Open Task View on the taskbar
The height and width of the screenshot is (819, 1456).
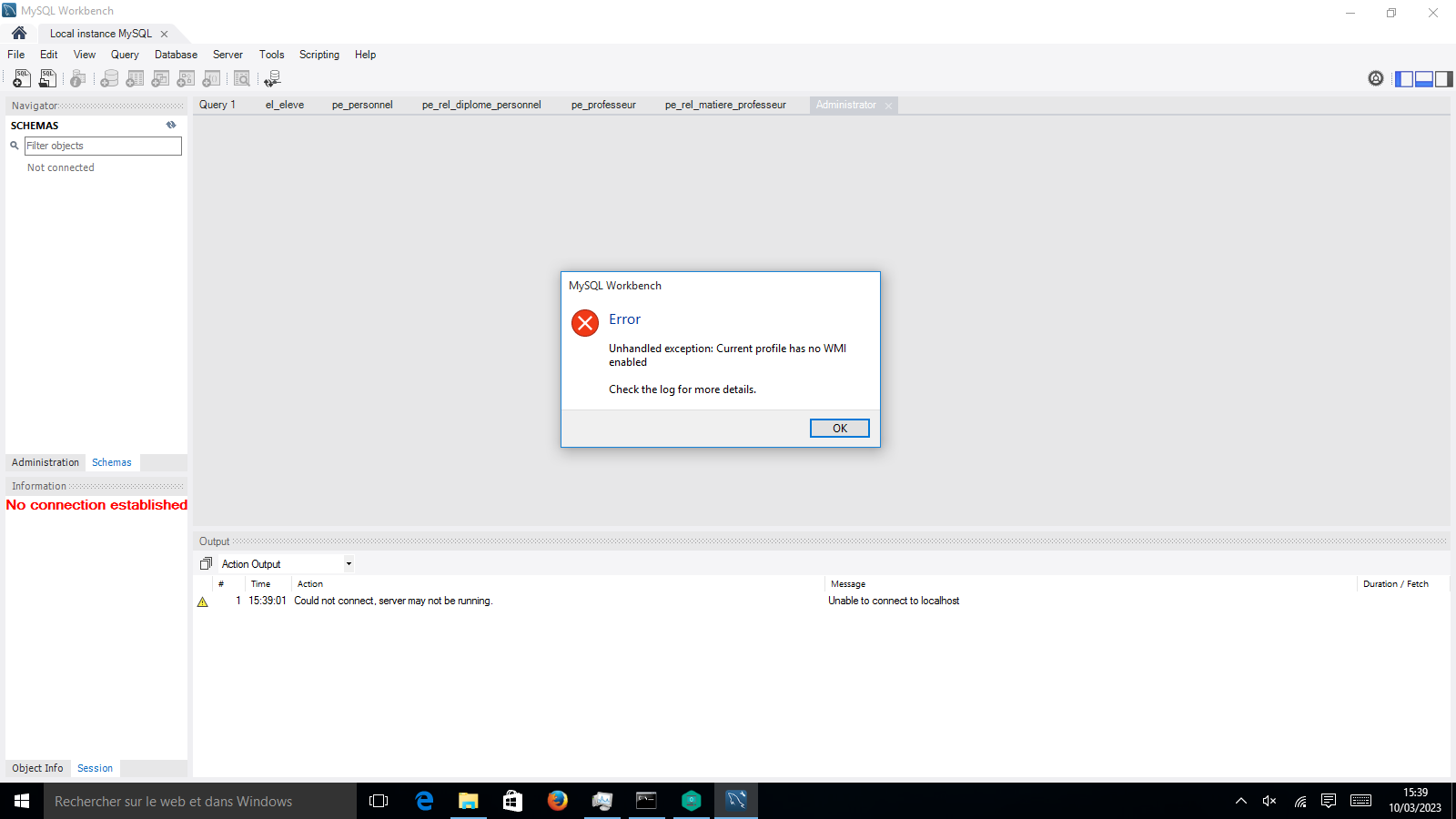379,801
